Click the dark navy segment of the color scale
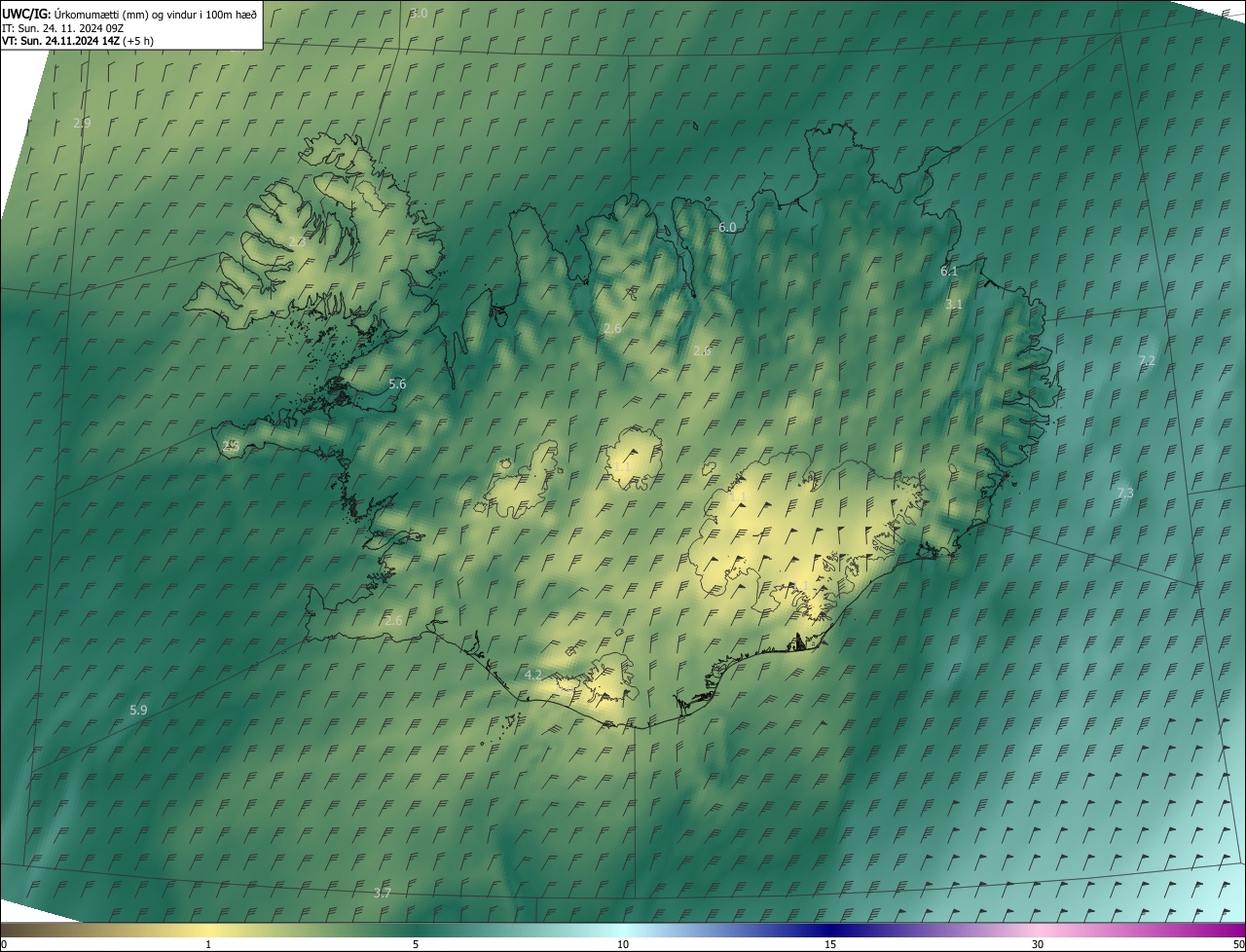 point(830,931)
